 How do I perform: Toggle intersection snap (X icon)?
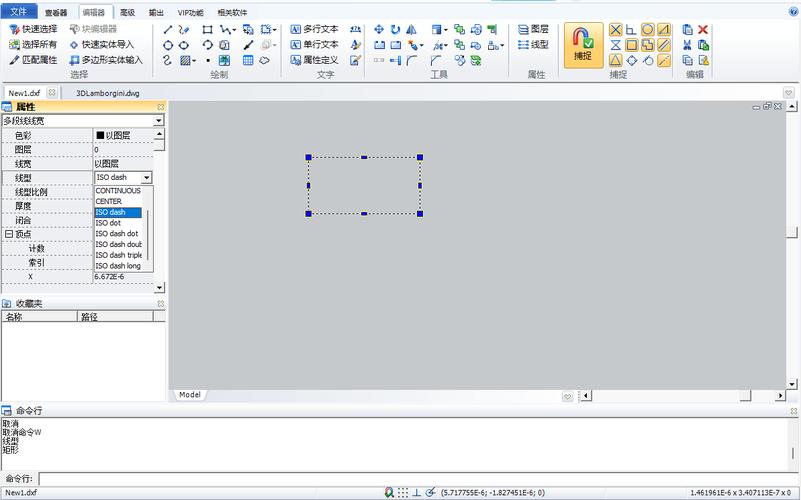click(616, 30)
